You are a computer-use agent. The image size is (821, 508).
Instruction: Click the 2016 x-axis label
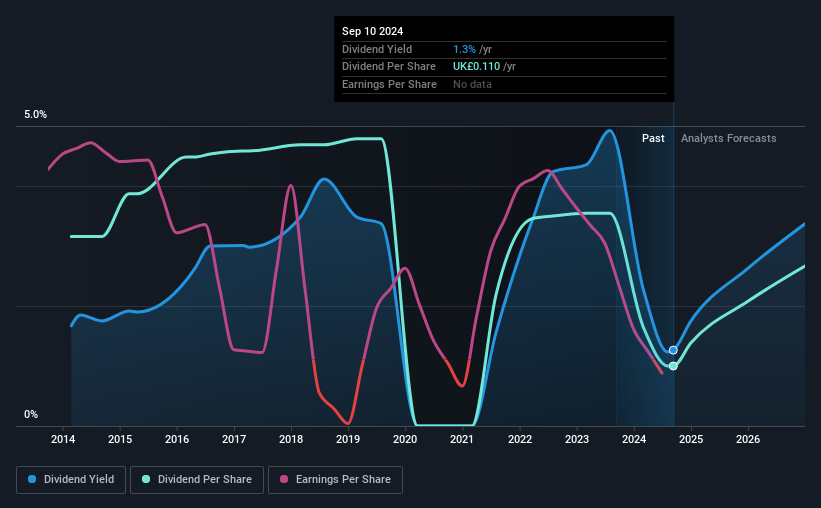[x=177, y=439]
